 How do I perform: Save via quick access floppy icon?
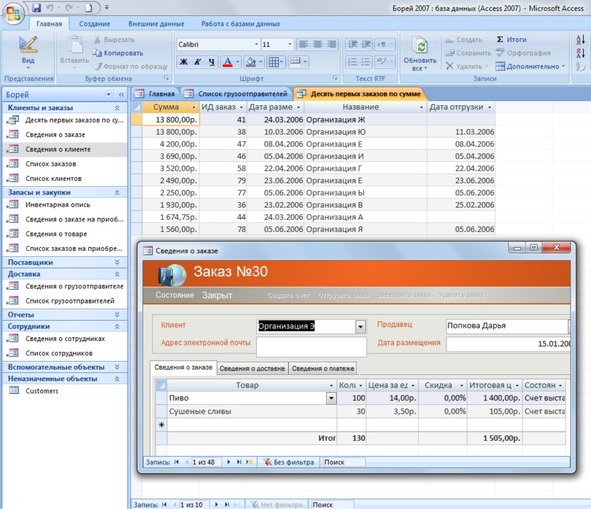pyautogui.click(x=37, y=8)
